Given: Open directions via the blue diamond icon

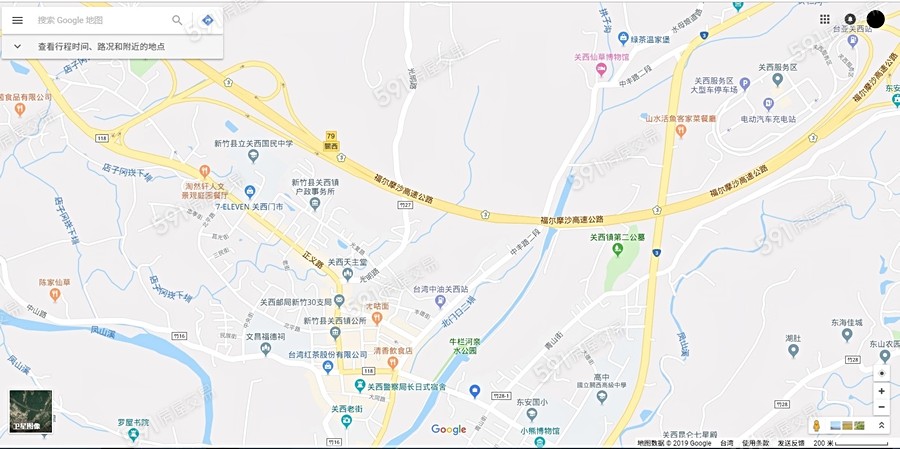Looking at the screenshot, I should click(x=208, y=20).
